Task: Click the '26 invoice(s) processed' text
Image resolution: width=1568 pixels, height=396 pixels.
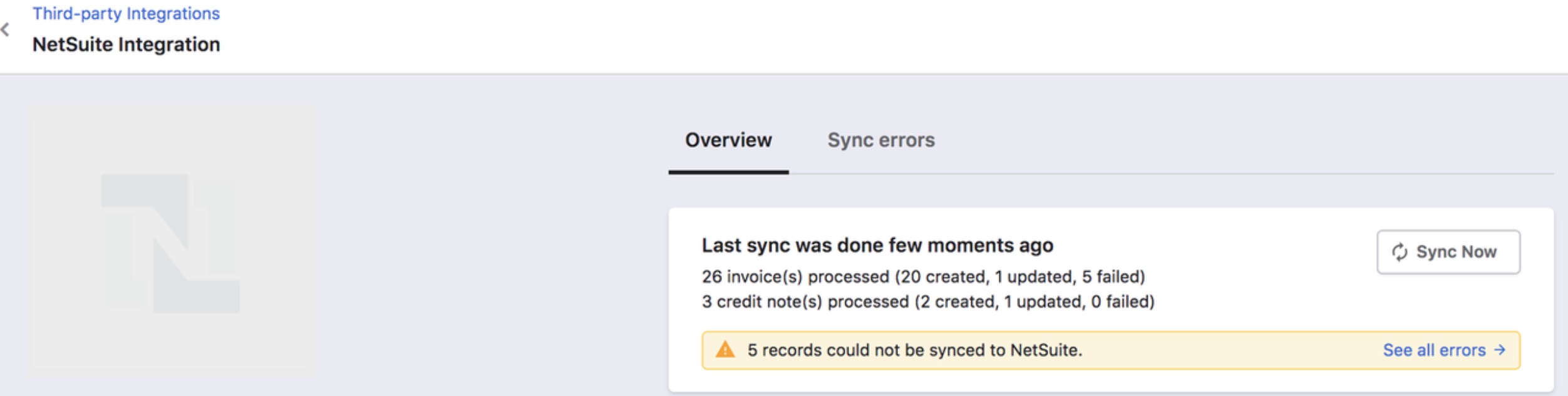Action: (795, 277)
